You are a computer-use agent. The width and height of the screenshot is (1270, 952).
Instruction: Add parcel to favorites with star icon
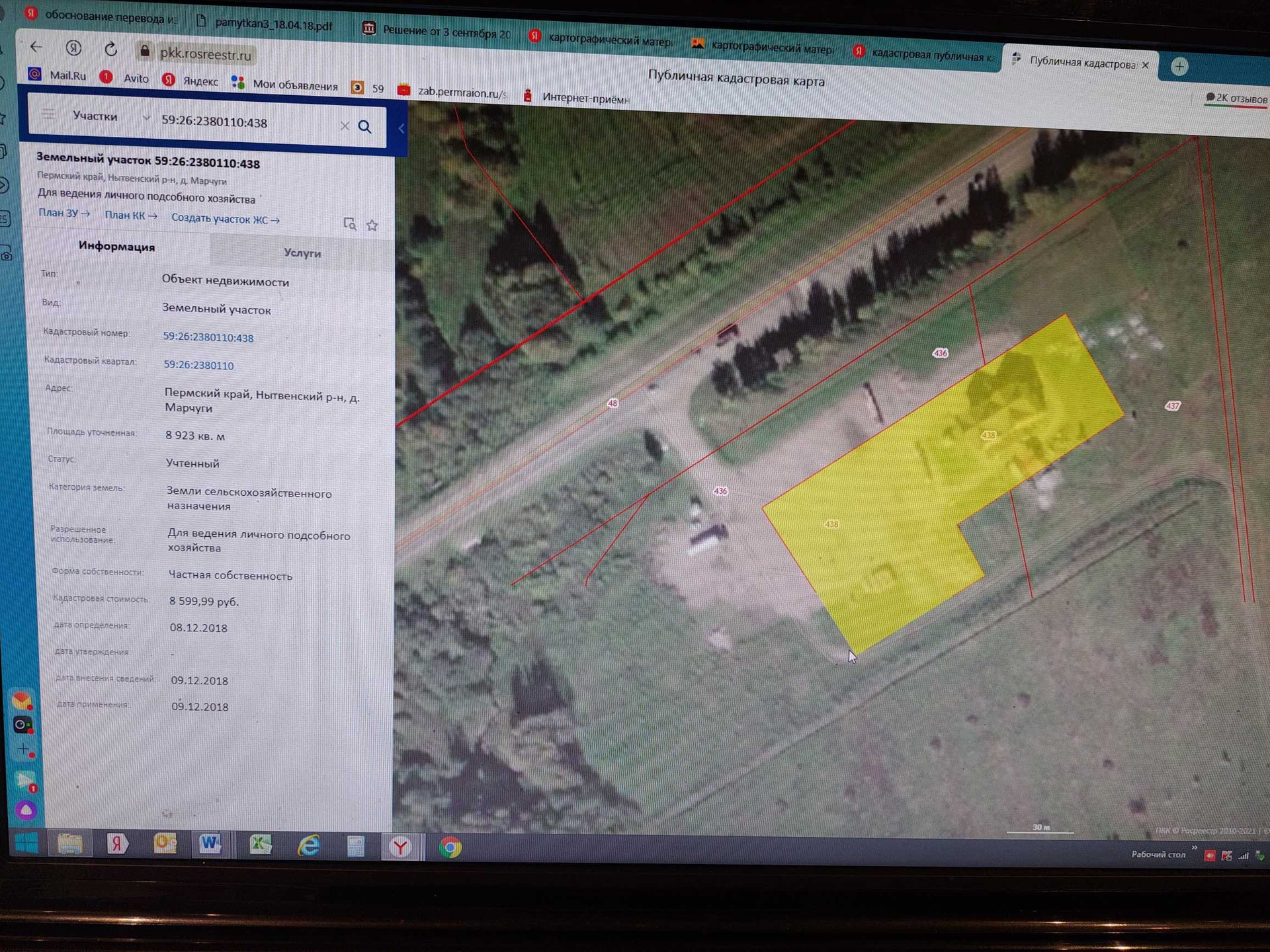click(x=372, y=225)
